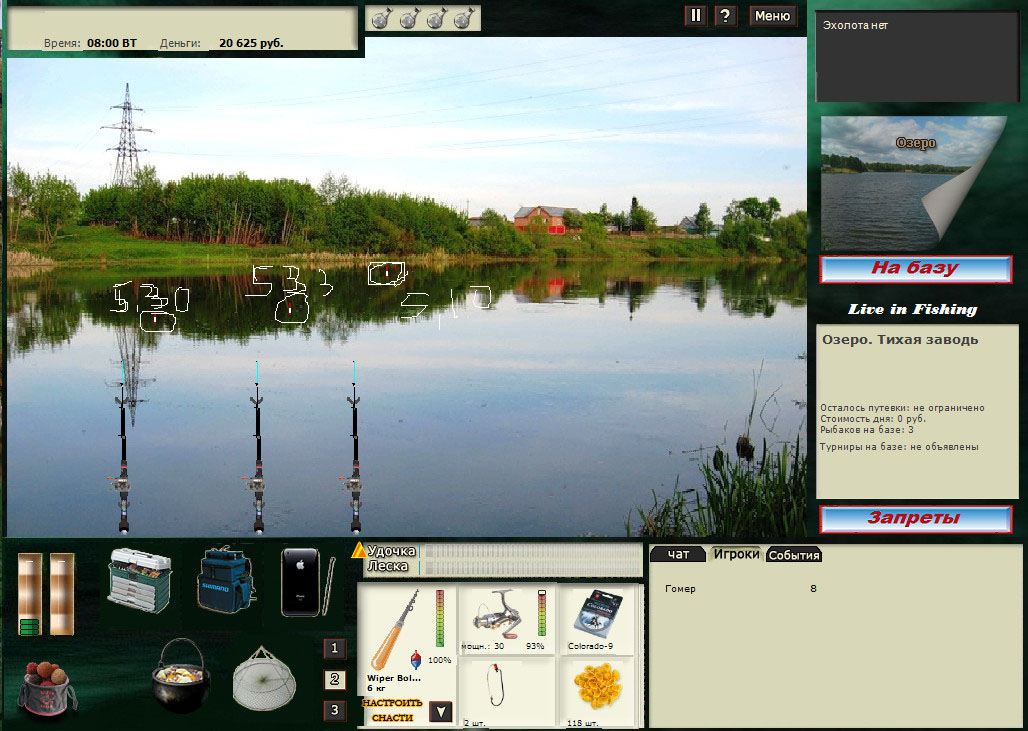The image size is (1028, 731).
Task: Open the Shimano backpack
Action: [226, 582]
